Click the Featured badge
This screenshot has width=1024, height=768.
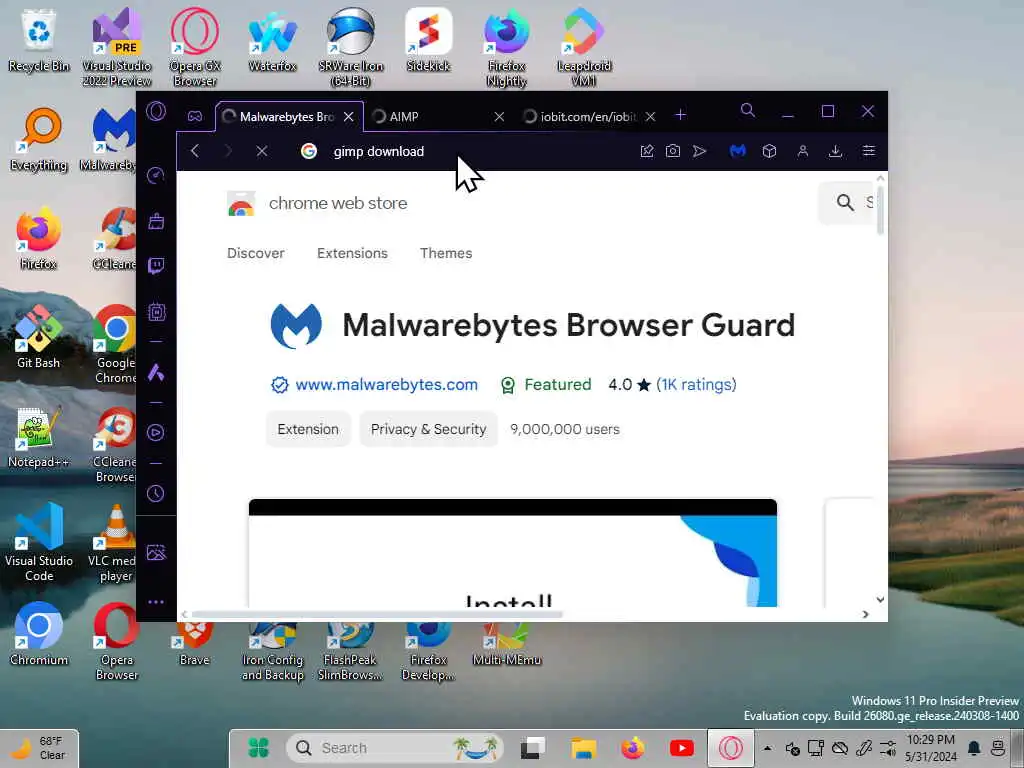click(x=546, y=385)
